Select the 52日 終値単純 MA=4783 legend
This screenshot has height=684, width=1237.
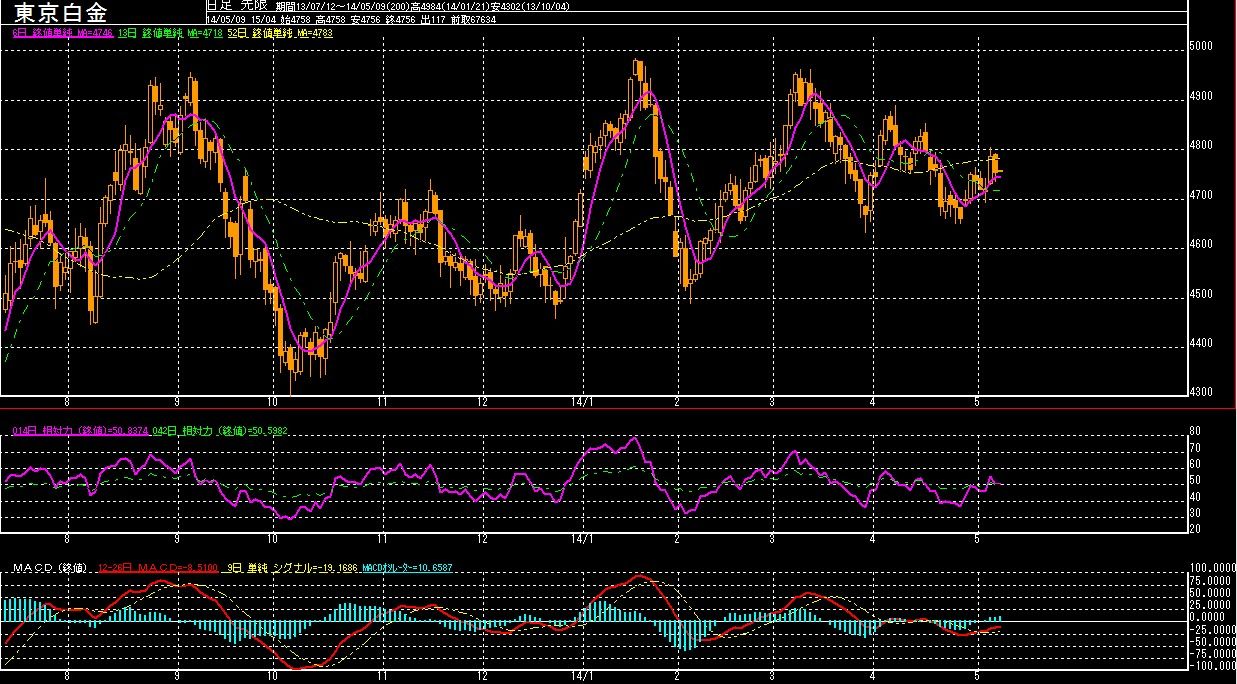(280, 33)
